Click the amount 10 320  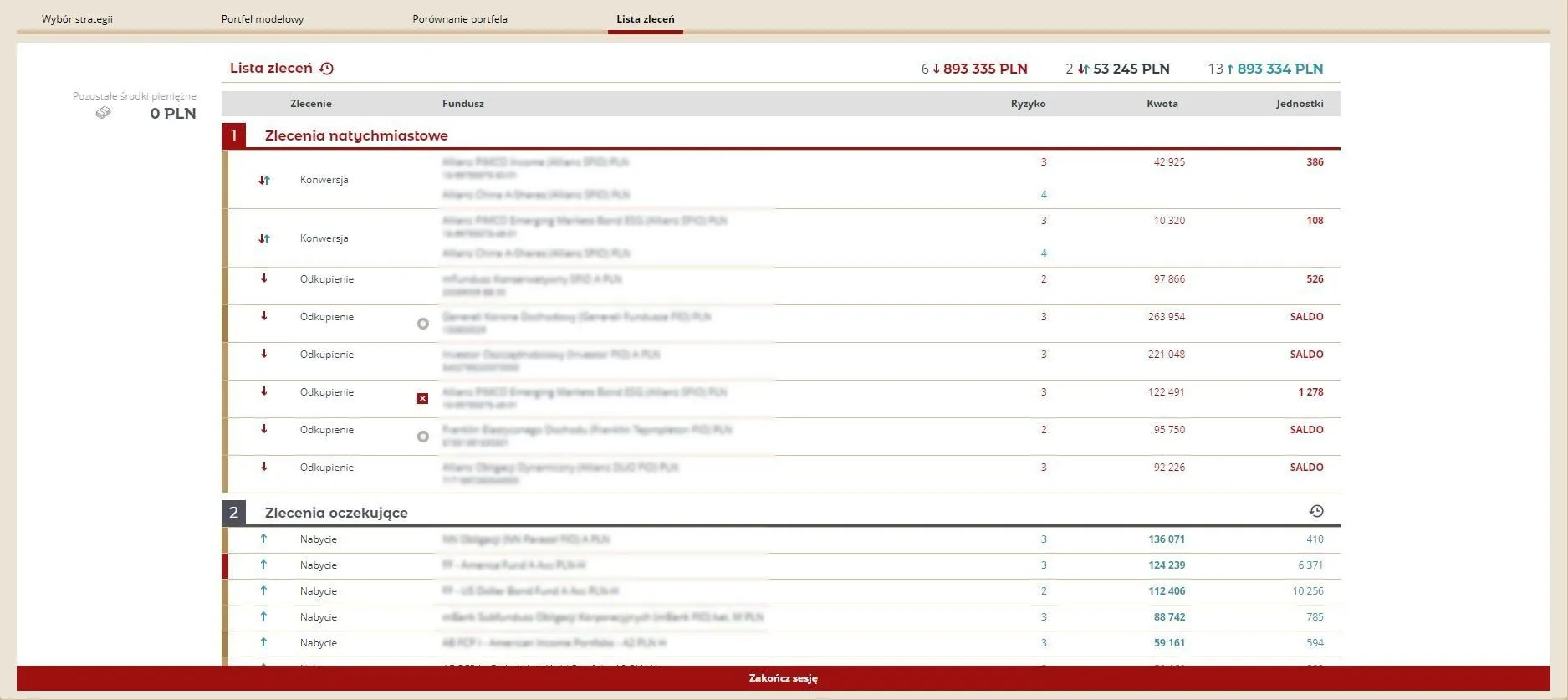click(1169, 221)
